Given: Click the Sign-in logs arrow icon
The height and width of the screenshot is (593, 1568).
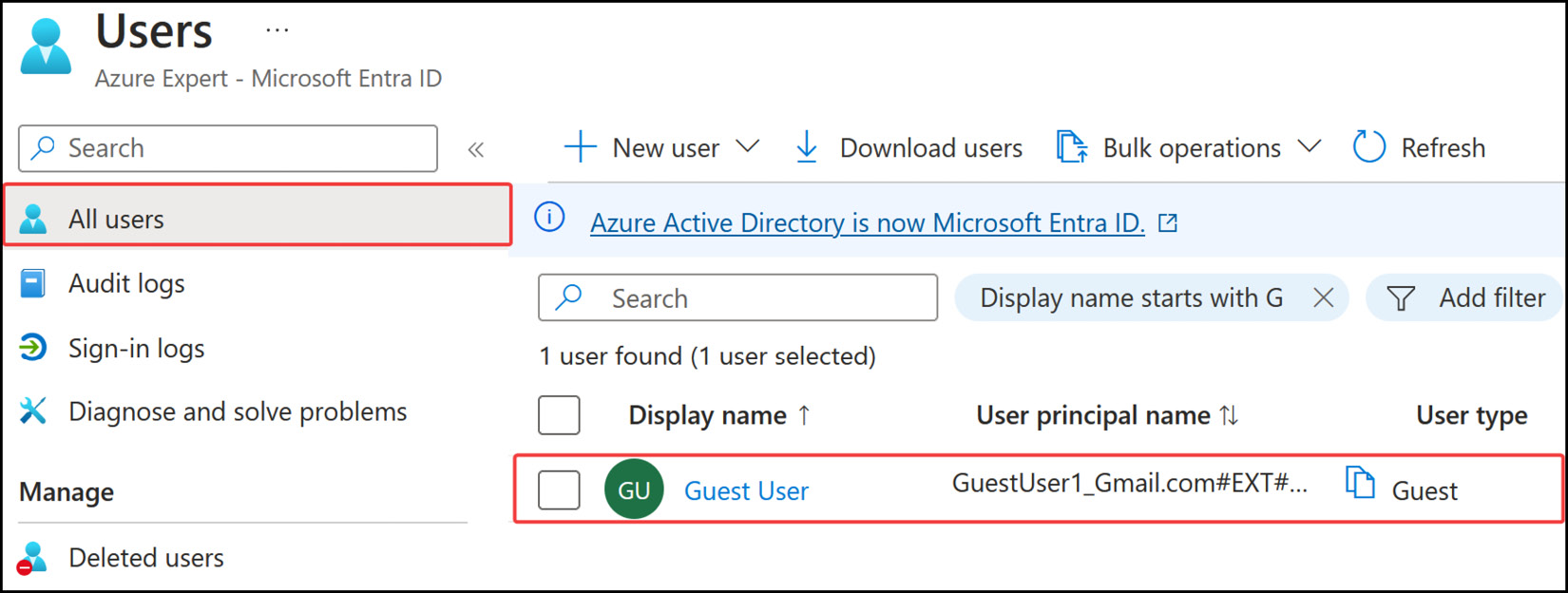Looking at the screenshot, I should click(33, 348).
